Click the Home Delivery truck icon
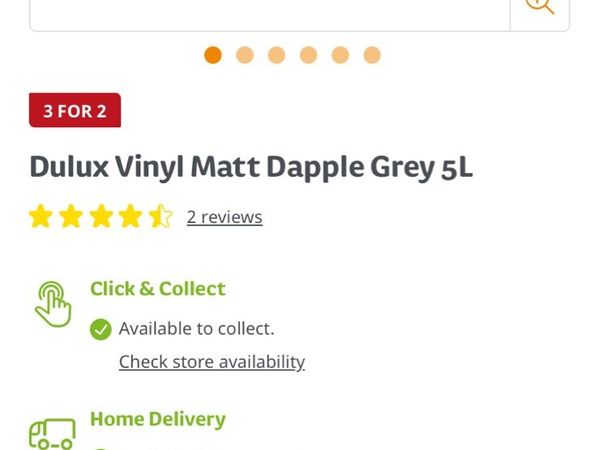 [52, 434]
